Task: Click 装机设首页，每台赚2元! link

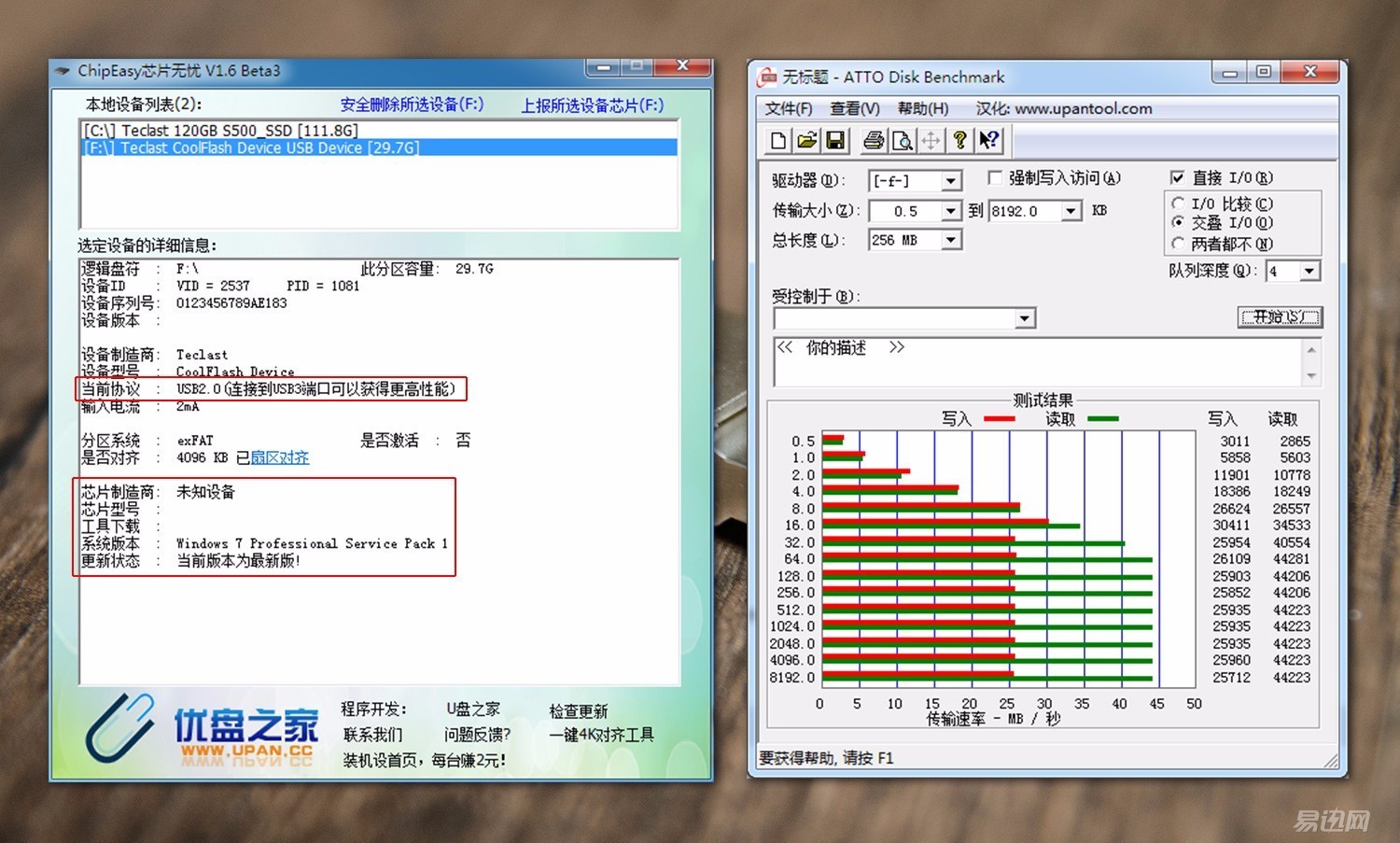Action: (425, 760)
